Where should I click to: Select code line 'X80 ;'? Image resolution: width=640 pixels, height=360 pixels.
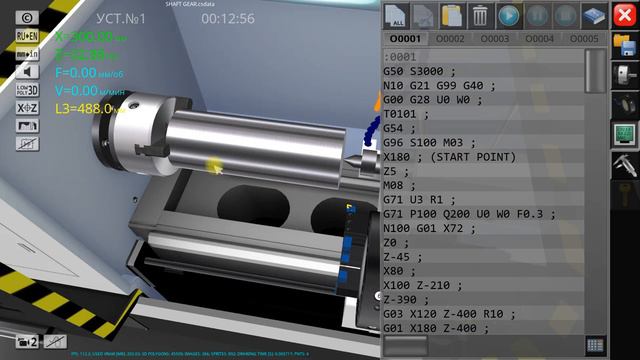484,271
